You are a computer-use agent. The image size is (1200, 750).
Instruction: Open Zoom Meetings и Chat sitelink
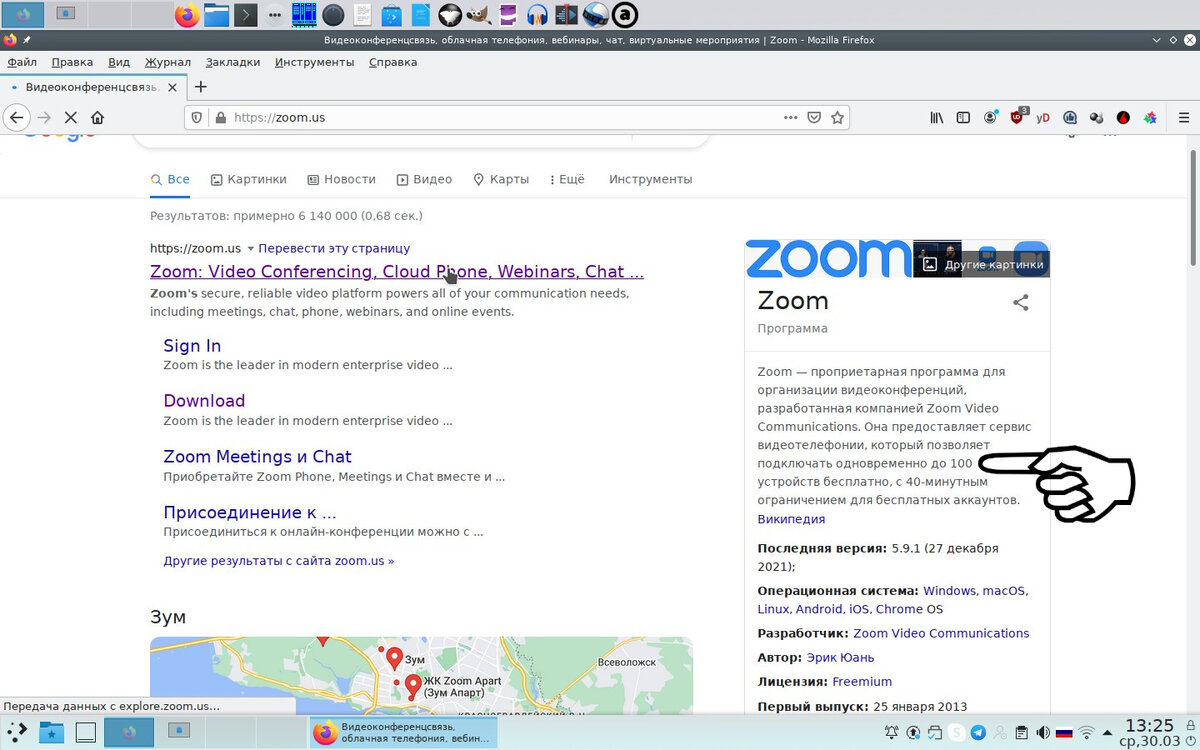coord(257,457)
